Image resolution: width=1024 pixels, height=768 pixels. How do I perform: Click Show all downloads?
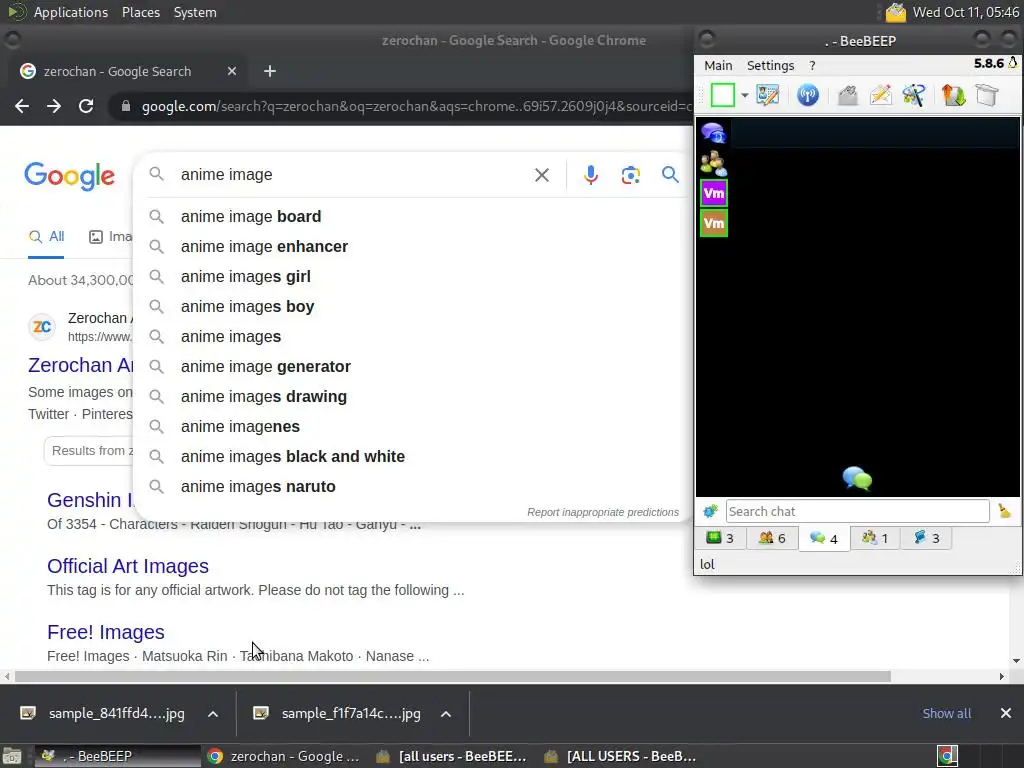946,714
